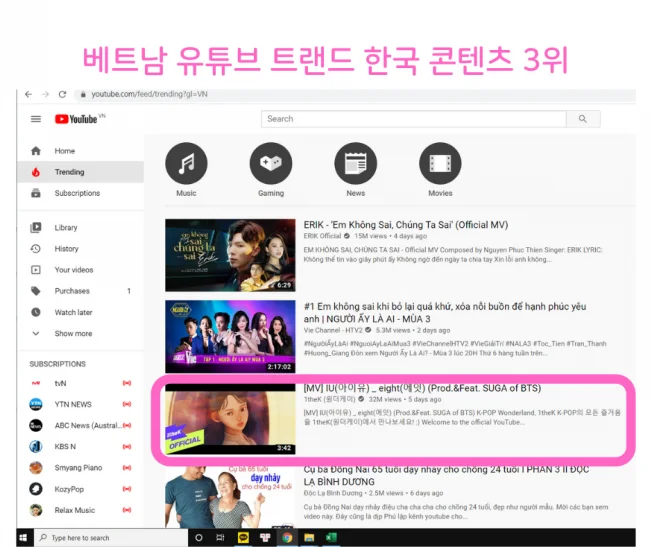Reload the page with refresh icon
652x547 pixels.
click(x=62, y=94)
